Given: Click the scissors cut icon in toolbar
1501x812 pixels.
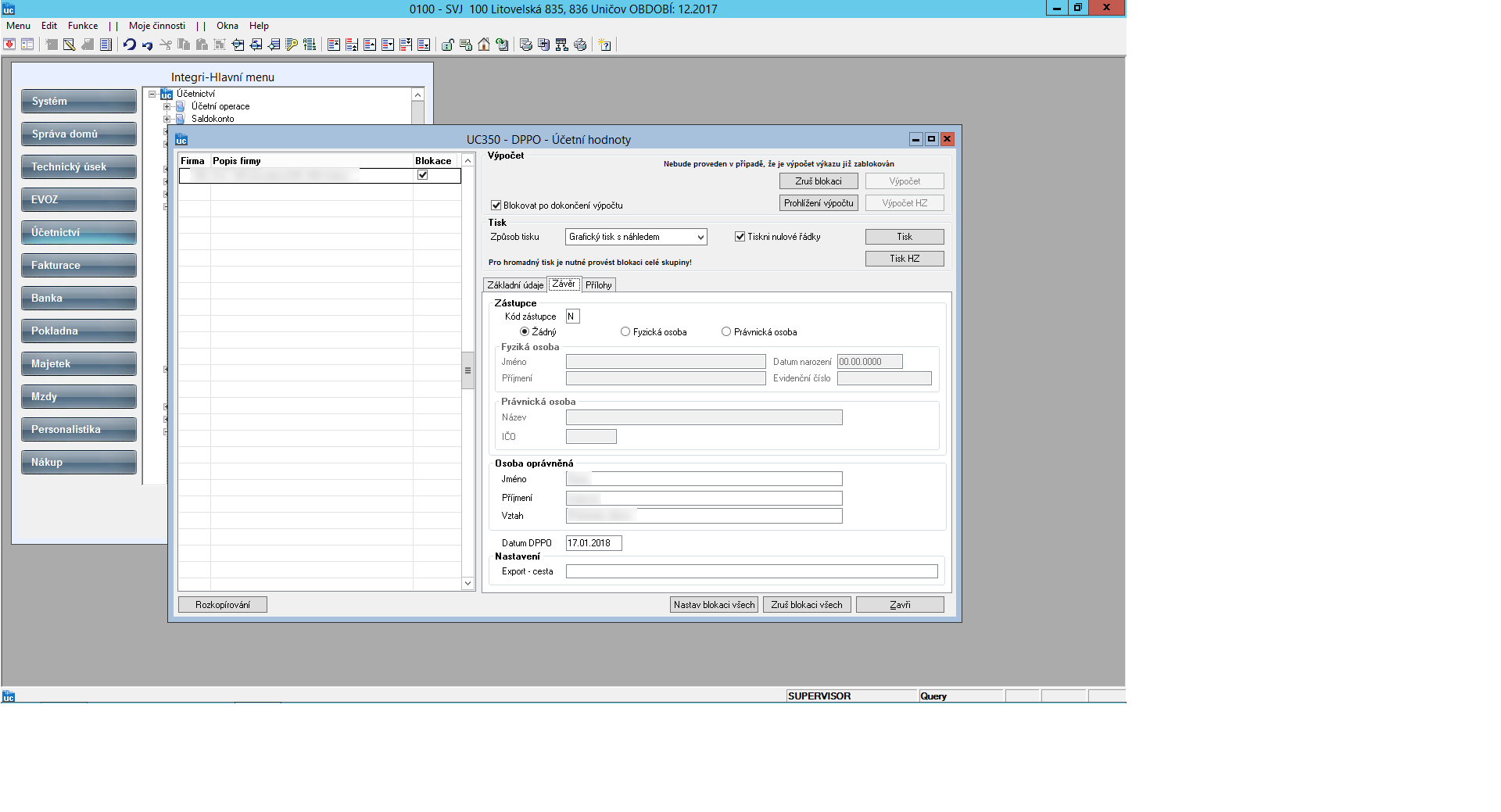Looking at the screenshot, I should (x=166, y=45).
